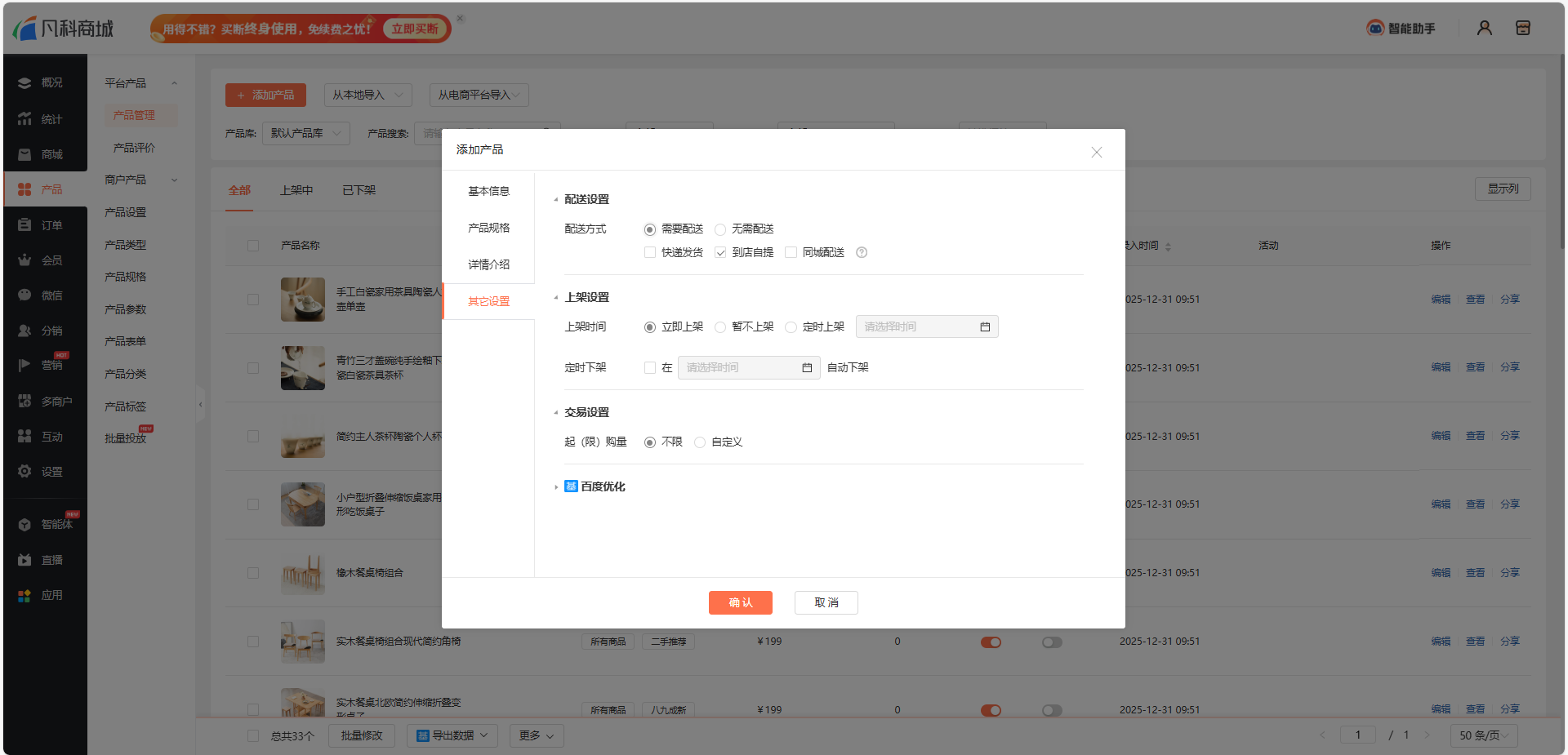Open the 智能助手 assistant icon
This screenshot has height=755, width=1568.
click(x=1375, y=29)
